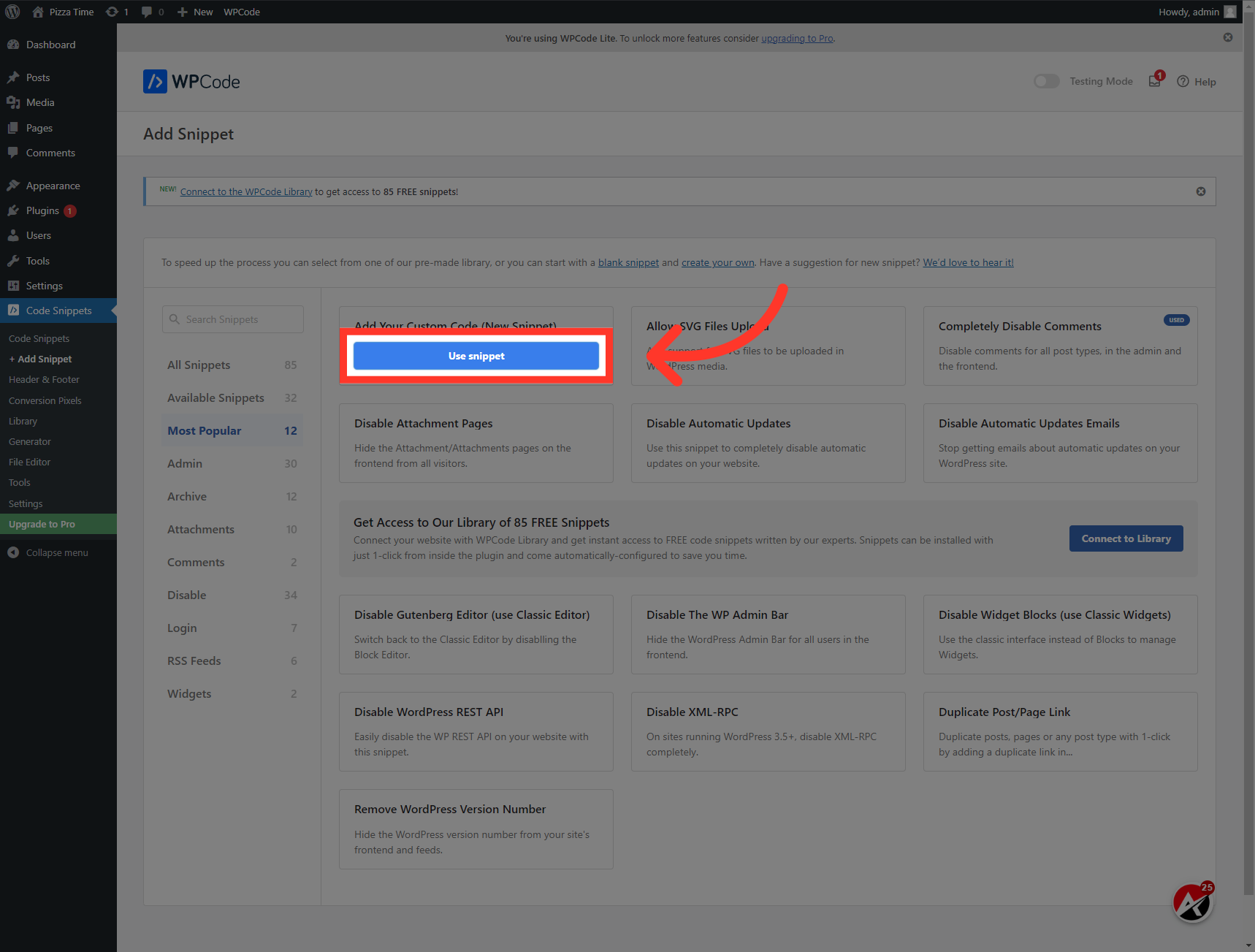Dismiss the WPCode Library notice

click(1200, 191)
